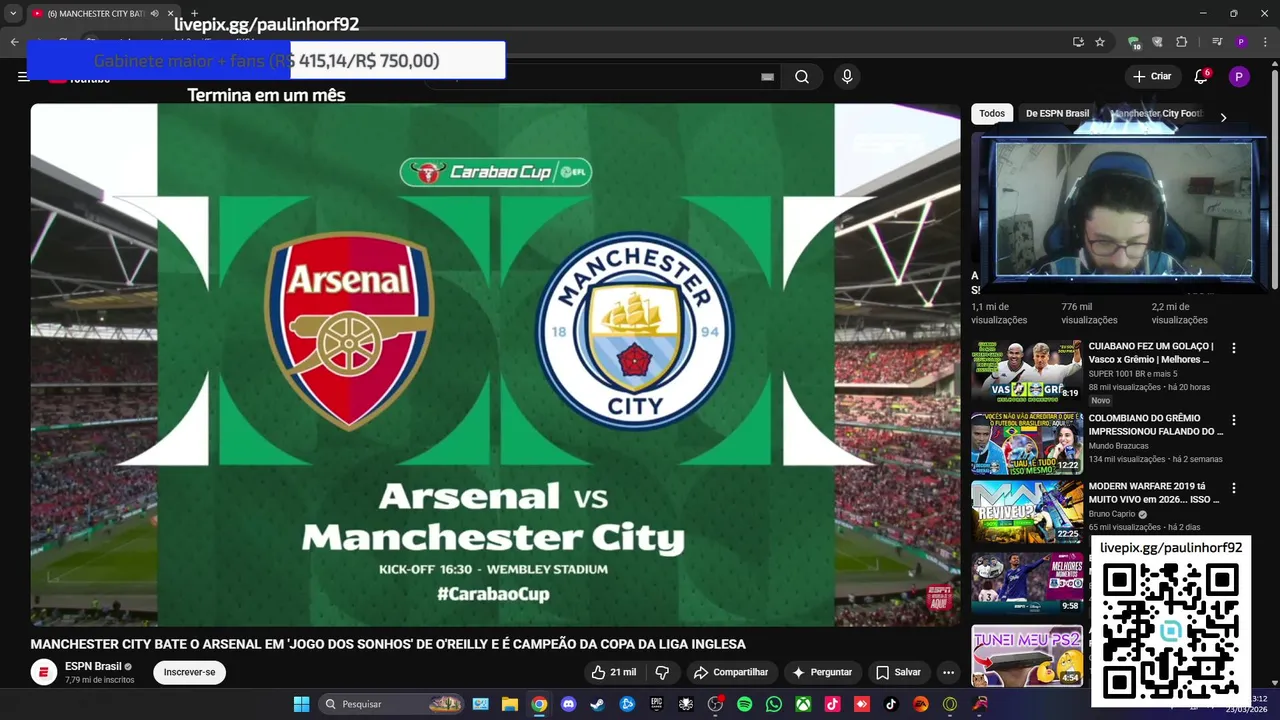Open options menu for CUIABANO FEZ UM GOLAÇO video
Screen dimensions: 1280x720
click(1233, 348)
